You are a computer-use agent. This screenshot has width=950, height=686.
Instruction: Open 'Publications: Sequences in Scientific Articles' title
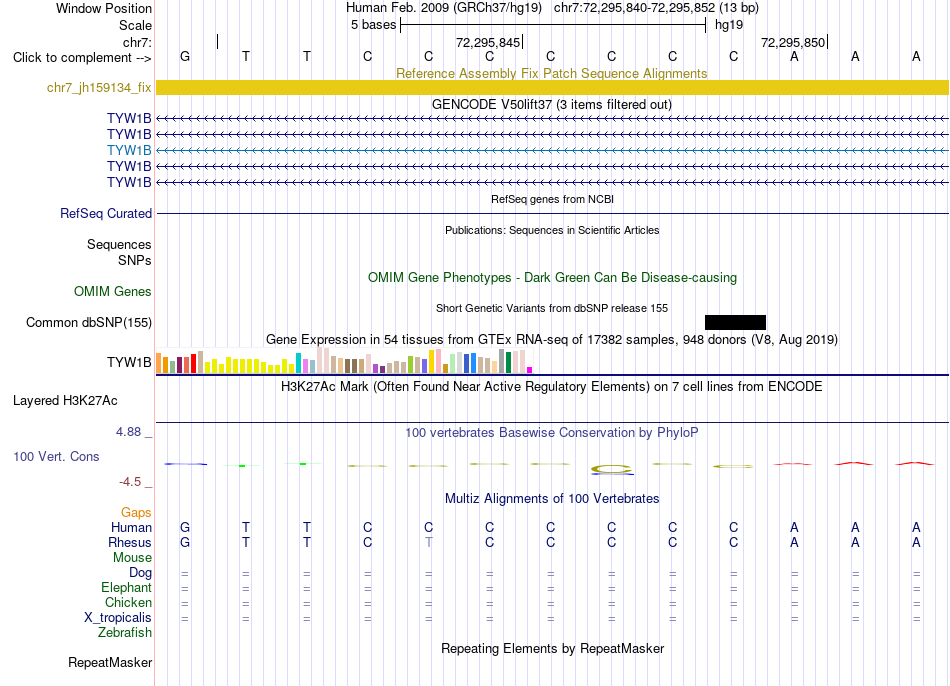pos(552,230)
